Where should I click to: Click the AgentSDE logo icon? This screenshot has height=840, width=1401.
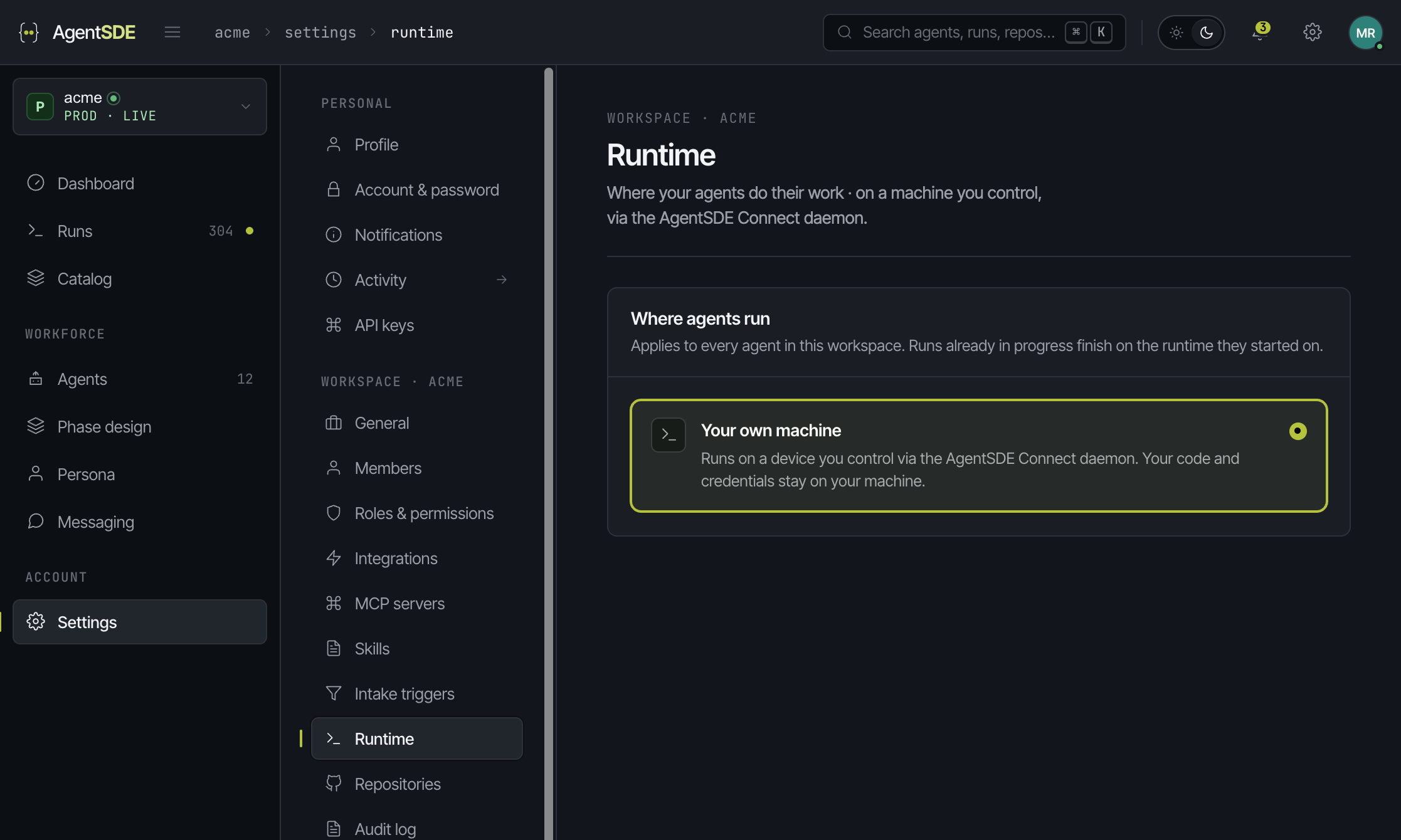(x=29, y=33)
